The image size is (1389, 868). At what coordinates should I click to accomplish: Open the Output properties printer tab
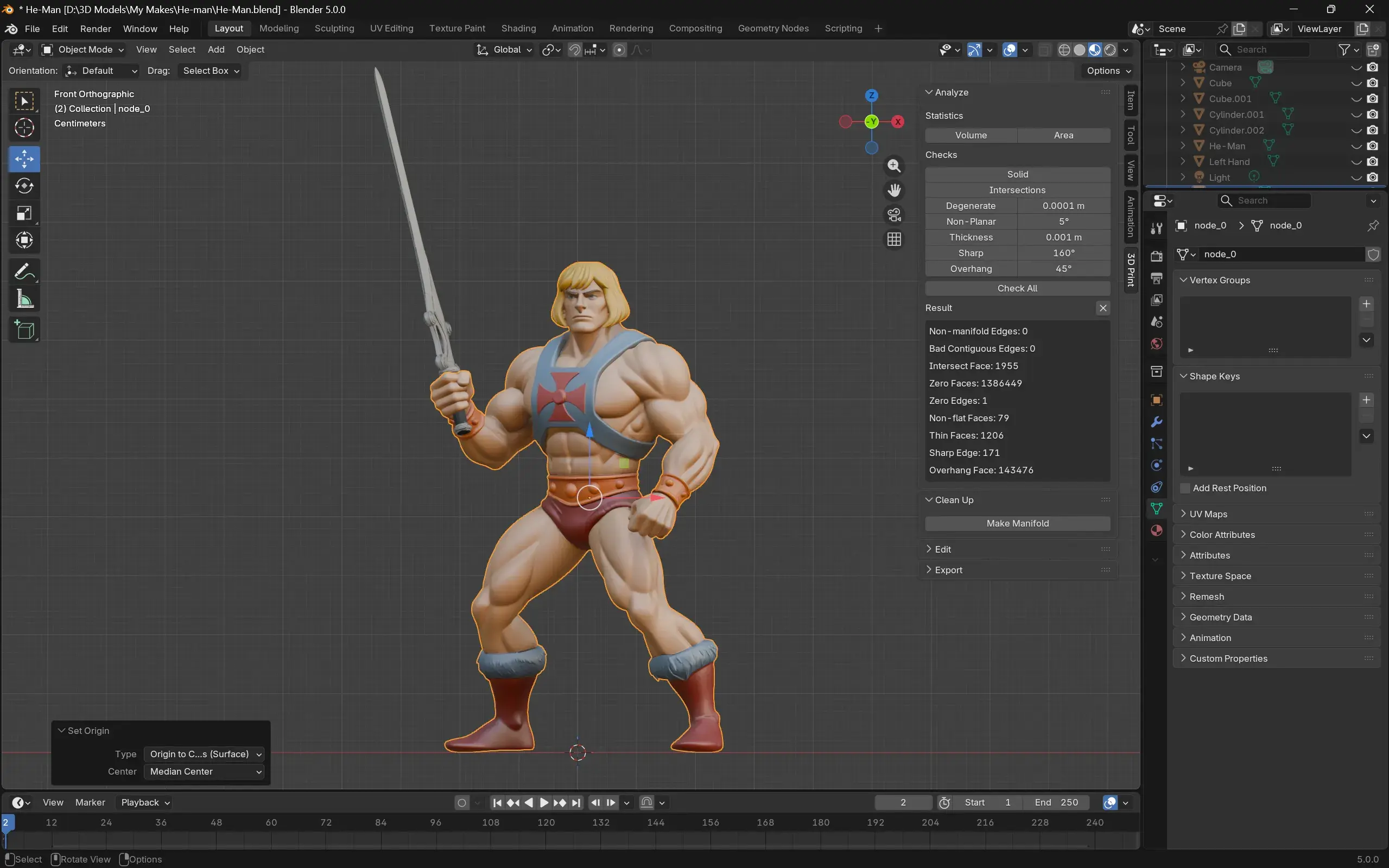[x=1157, y=278]
